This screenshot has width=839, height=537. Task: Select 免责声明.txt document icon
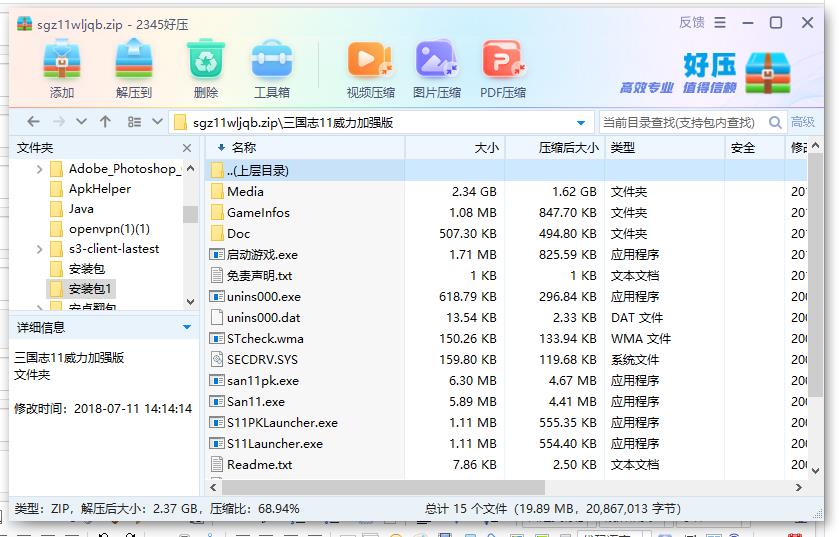click(x=217, y=275)
